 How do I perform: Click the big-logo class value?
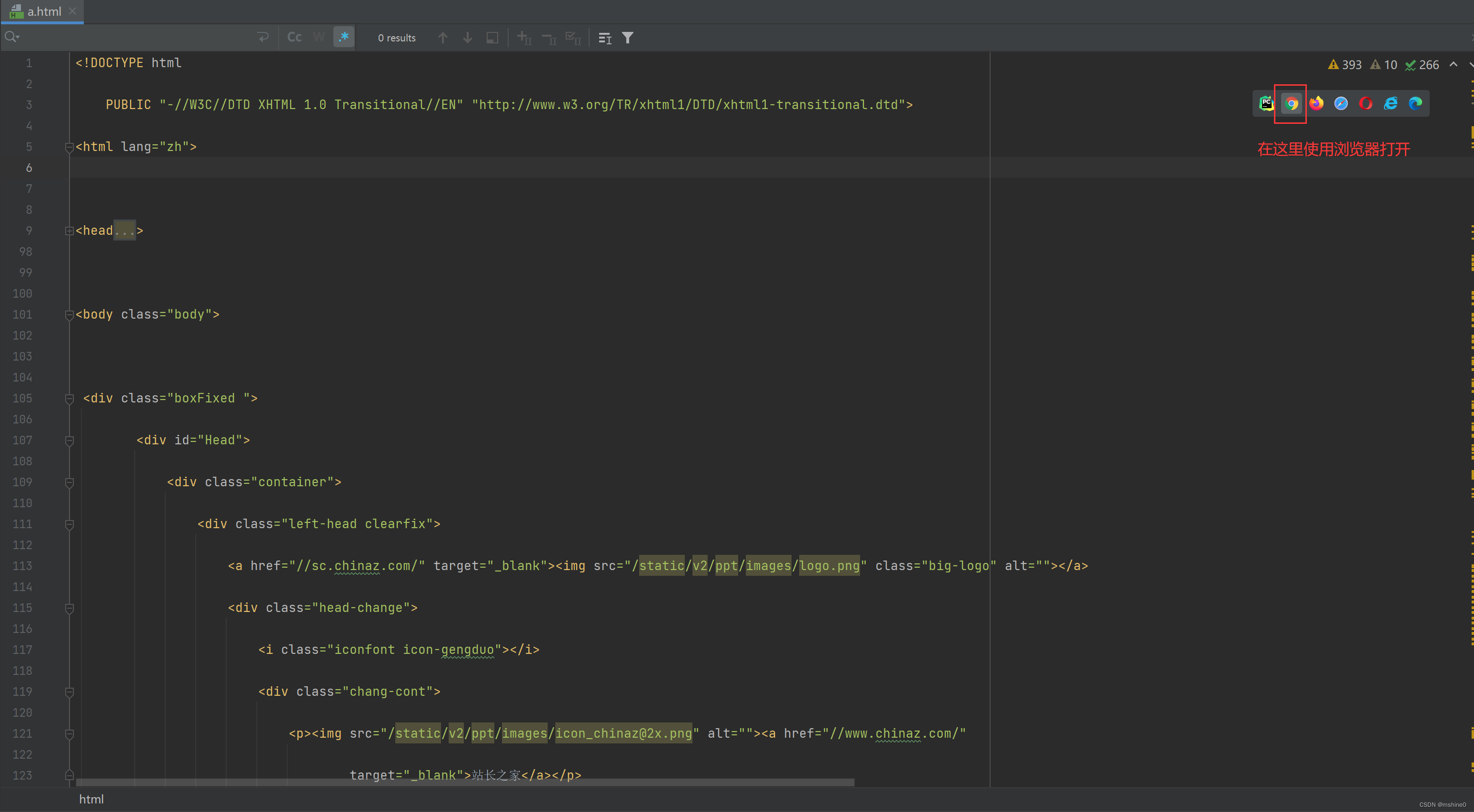(x=958, y=566)
